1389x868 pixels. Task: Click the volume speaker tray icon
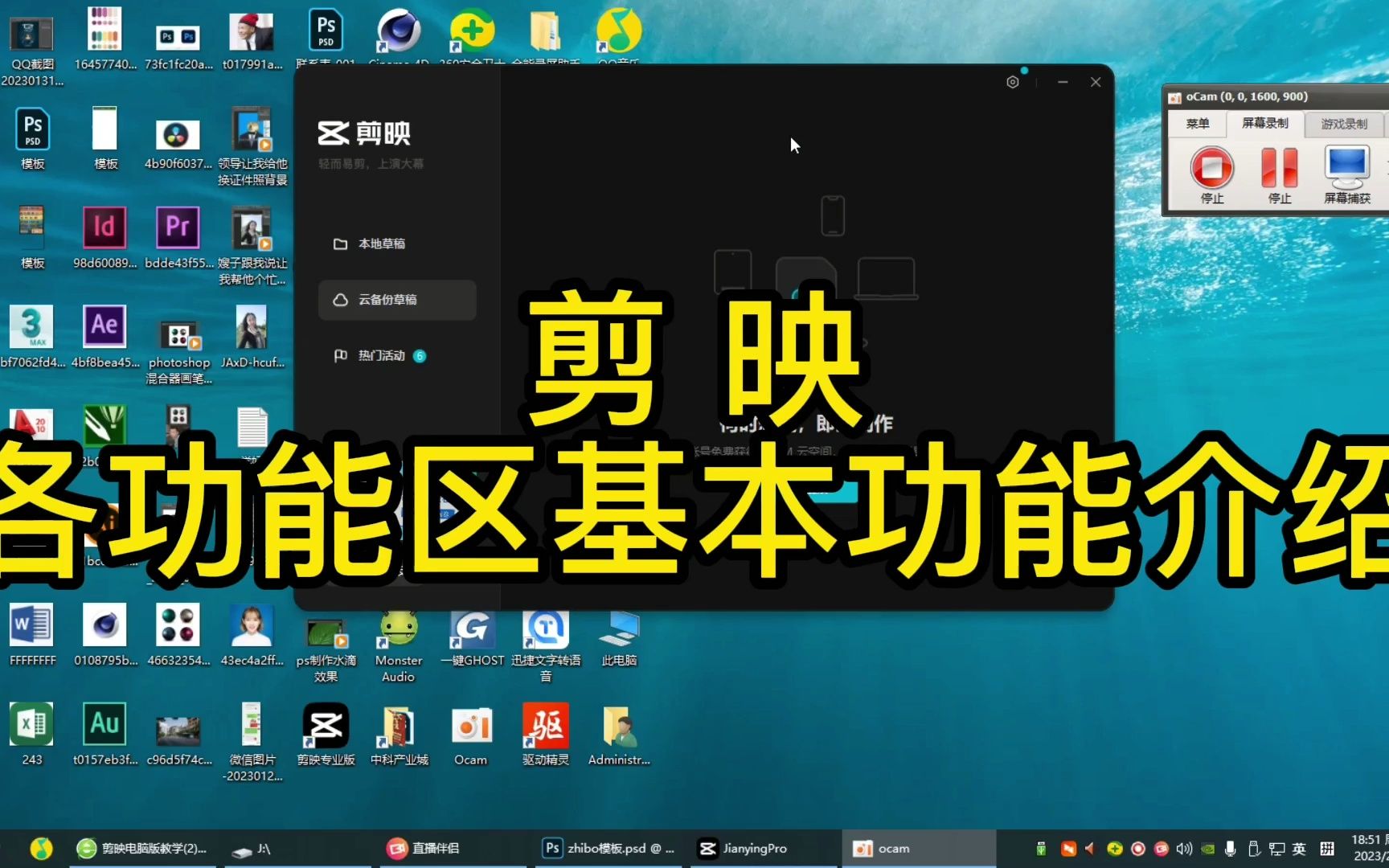point(1185,849)
